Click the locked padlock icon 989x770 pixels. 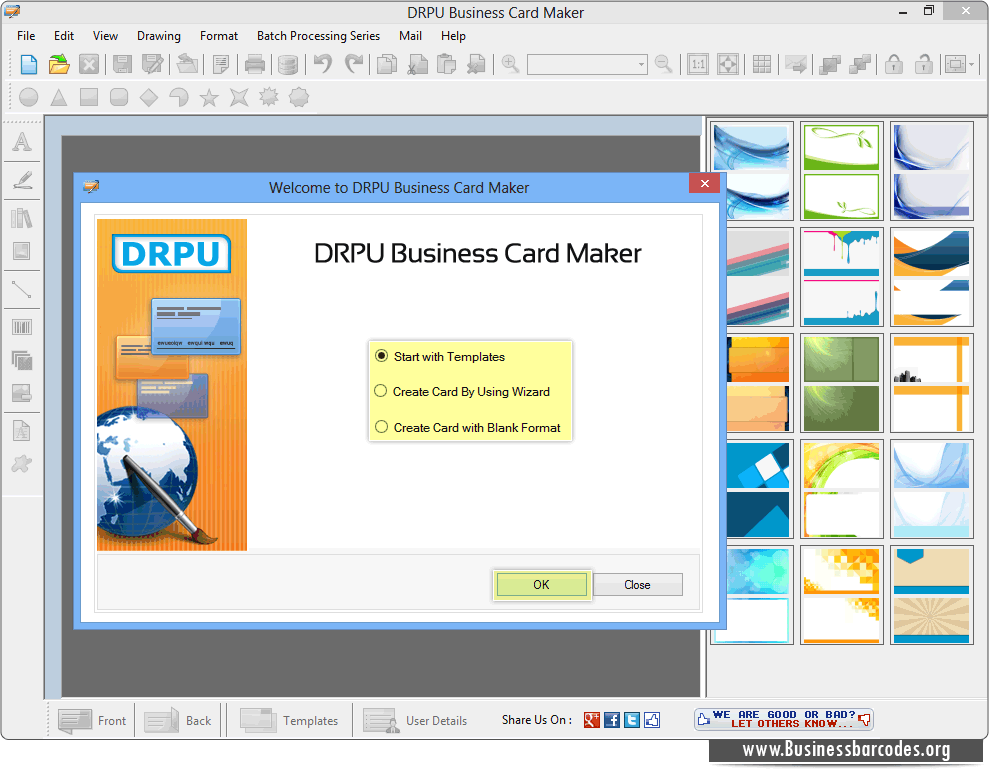coord(893,64)
